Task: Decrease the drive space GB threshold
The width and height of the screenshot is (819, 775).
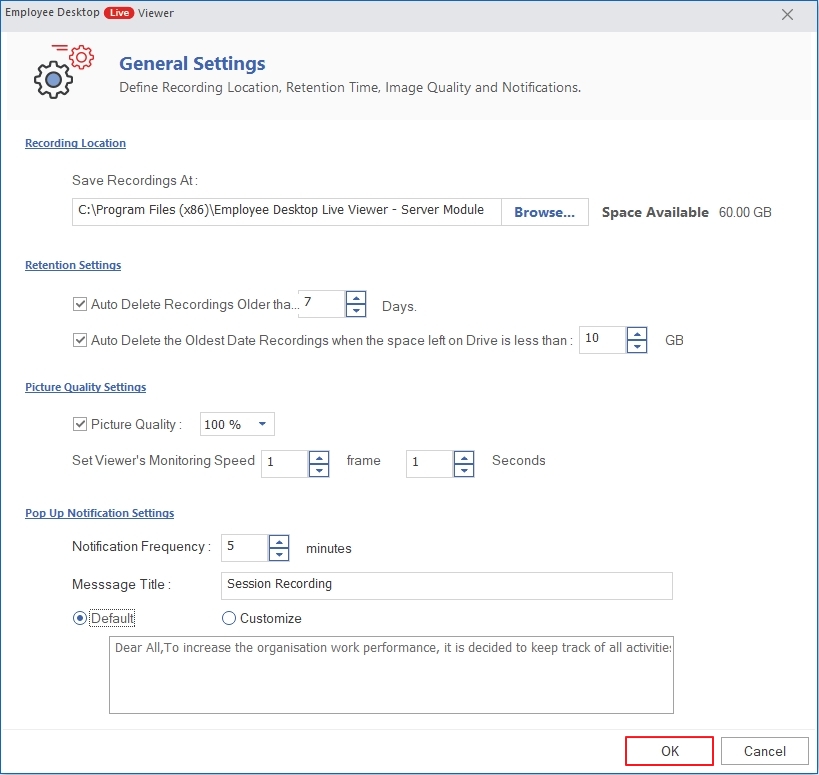Action: [x=637, y=346]
